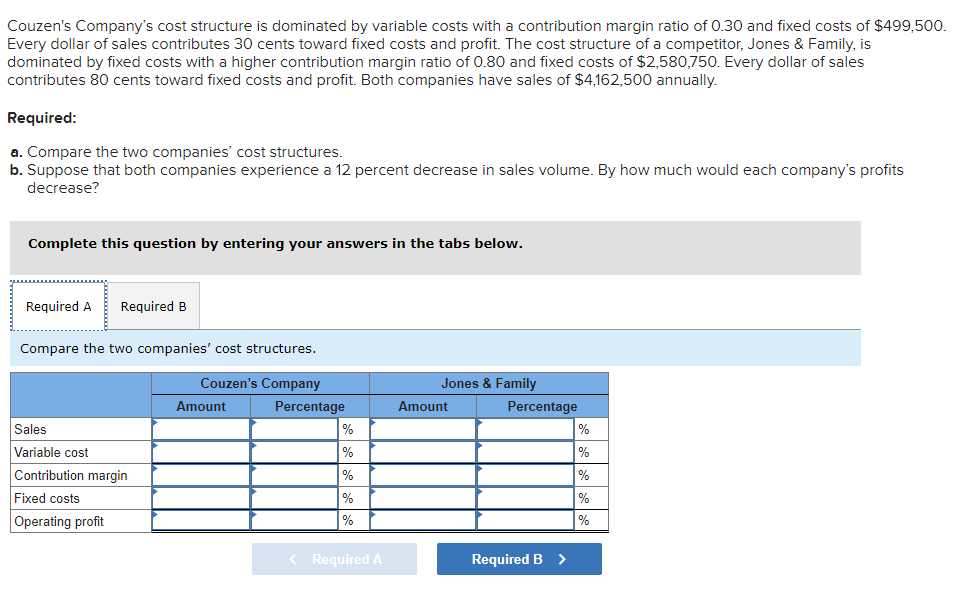Screen dimensions: 976x616
Task: Enter Sales amount for Couzen's Company
Action: 200,429
